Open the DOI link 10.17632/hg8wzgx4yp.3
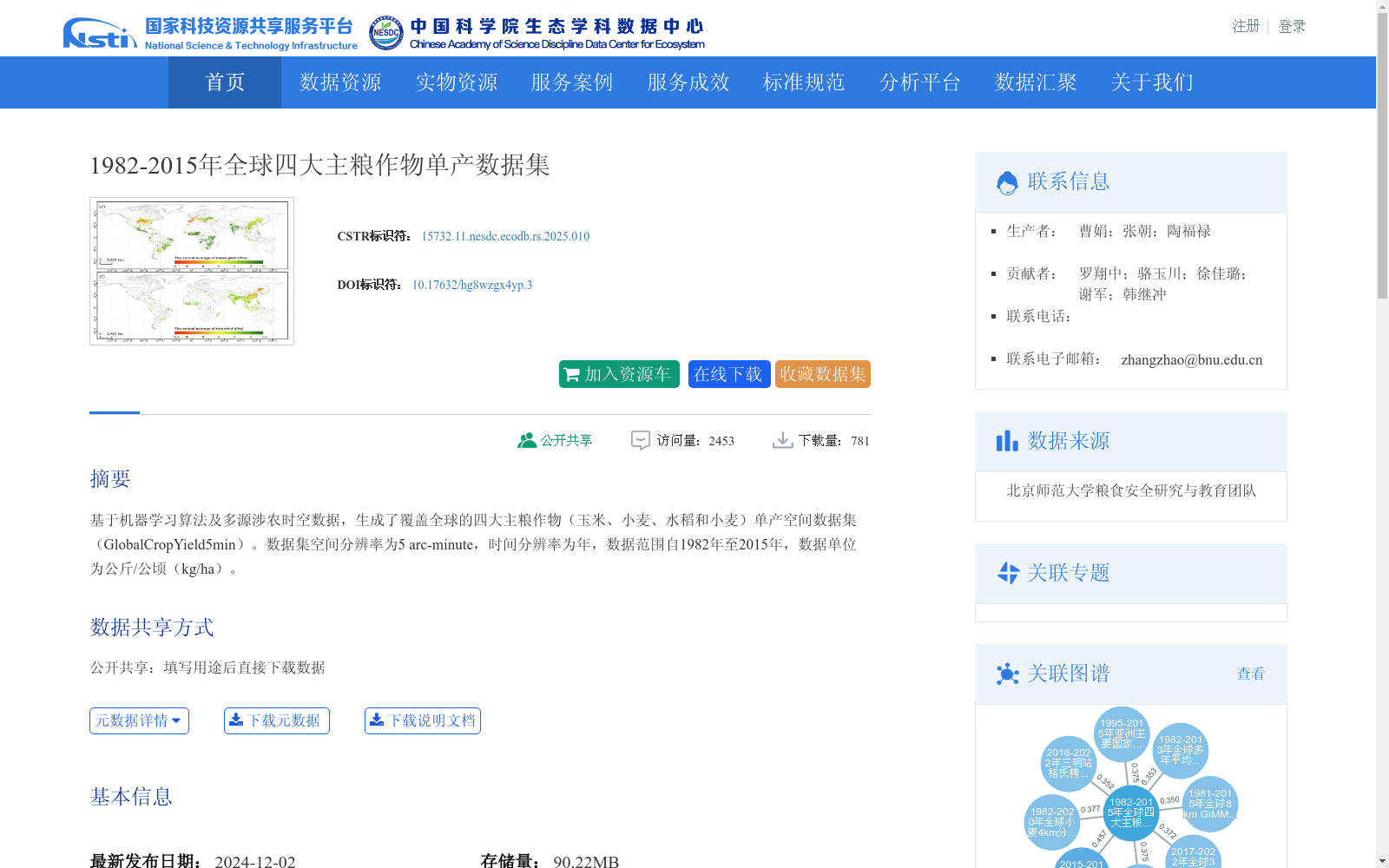 pos(471,284)
